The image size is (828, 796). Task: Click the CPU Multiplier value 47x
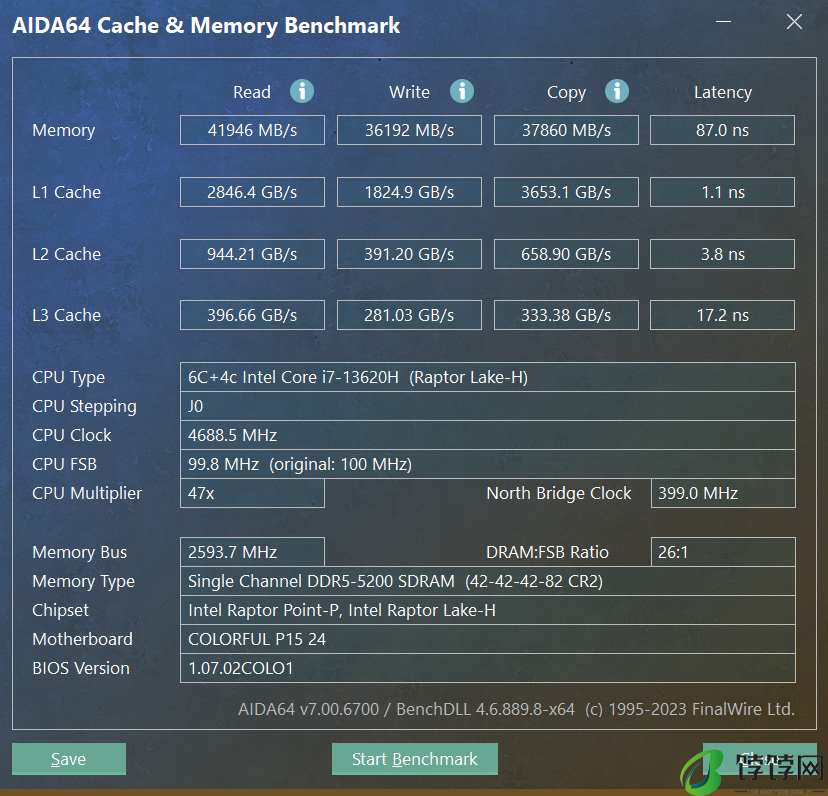click(x=252, y=493)
